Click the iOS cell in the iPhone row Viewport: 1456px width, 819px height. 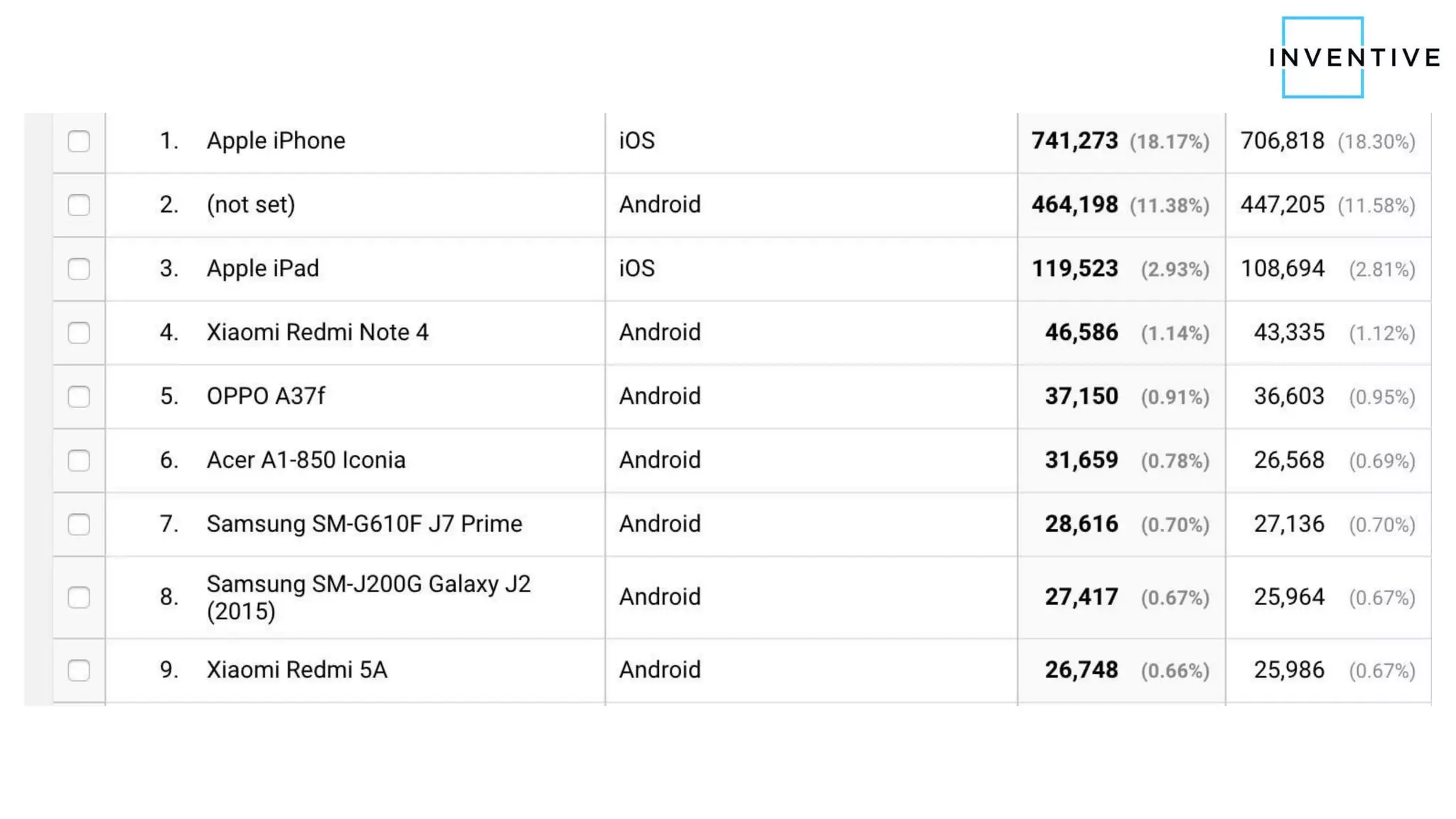(636, 141)
